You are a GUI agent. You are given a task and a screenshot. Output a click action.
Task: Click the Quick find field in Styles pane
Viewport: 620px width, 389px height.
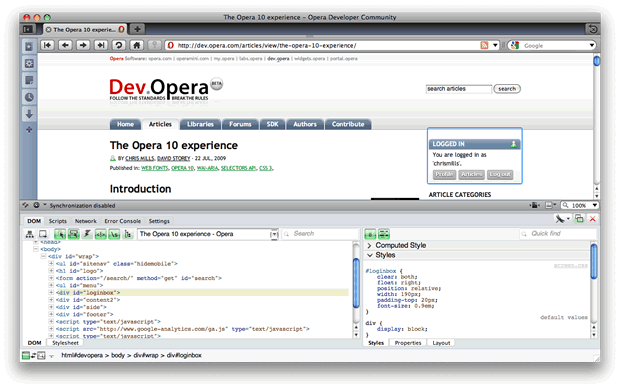coord(558,234)
